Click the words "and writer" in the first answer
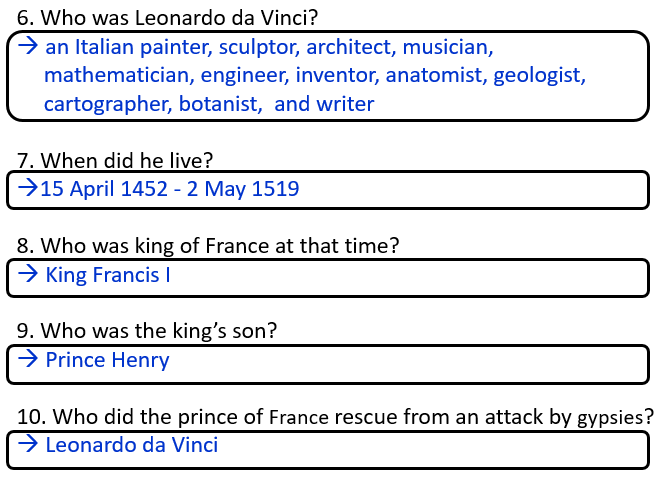 click(323, 104)
